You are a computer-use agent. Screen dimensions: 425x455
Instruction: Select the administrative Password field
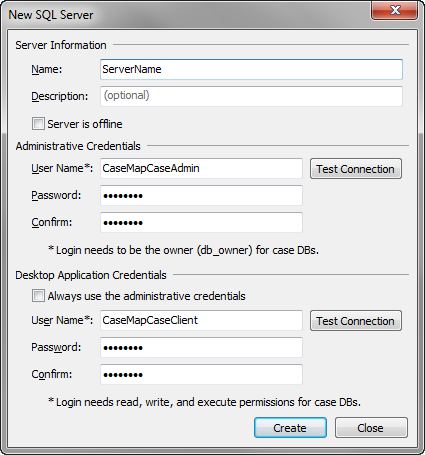pyautogui.click(x=201, y=195)
